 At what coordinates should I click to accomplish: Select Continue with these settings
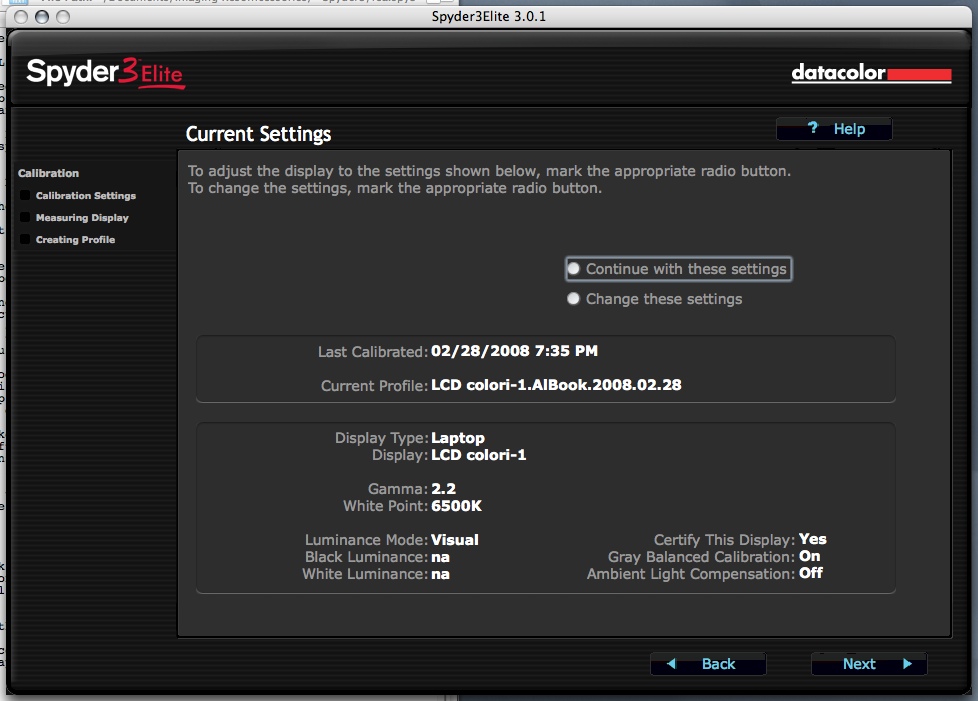tap(574, 269)
